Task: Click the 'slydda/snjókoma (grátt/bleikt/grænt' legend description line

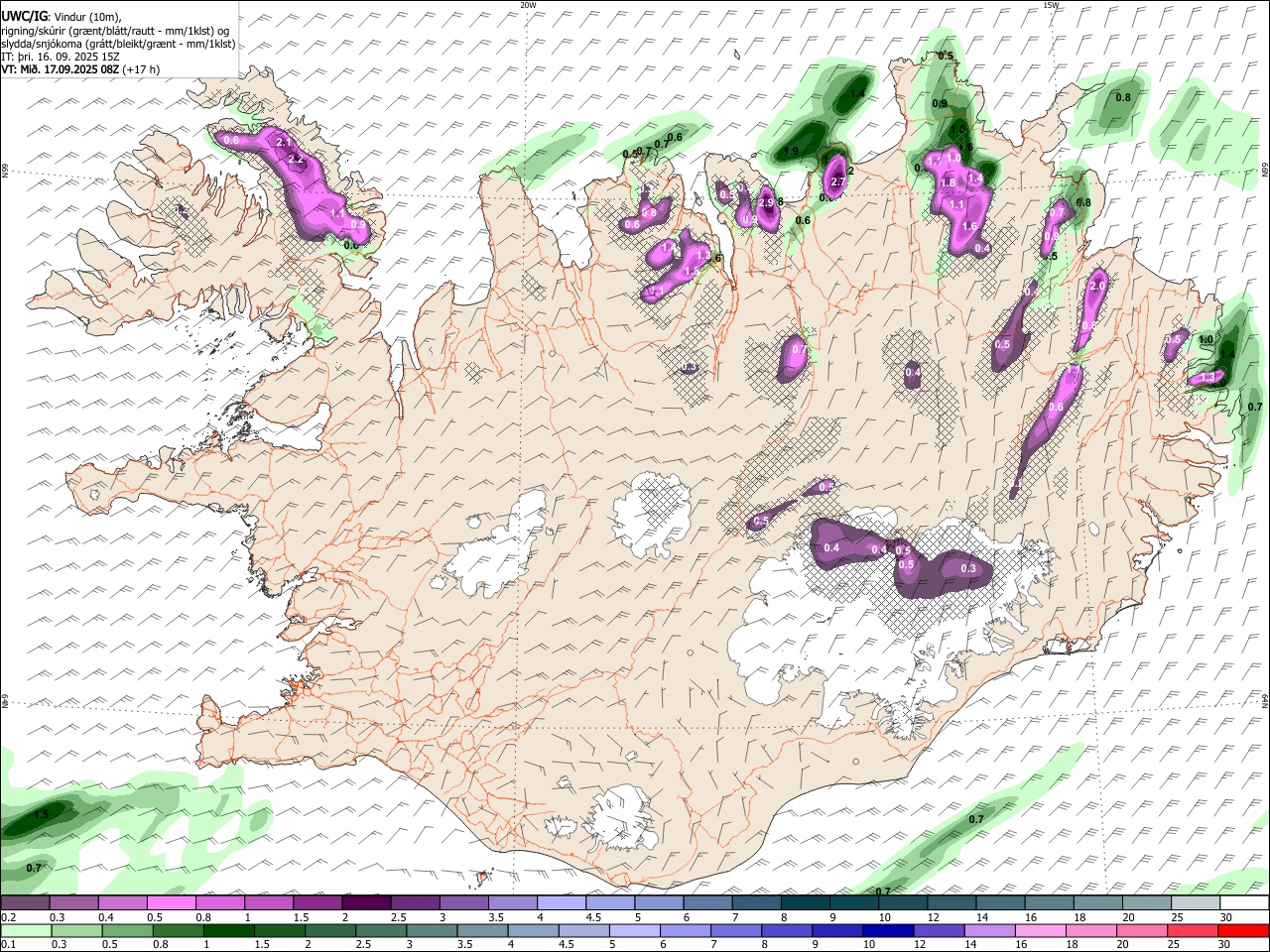Action: 118,44
